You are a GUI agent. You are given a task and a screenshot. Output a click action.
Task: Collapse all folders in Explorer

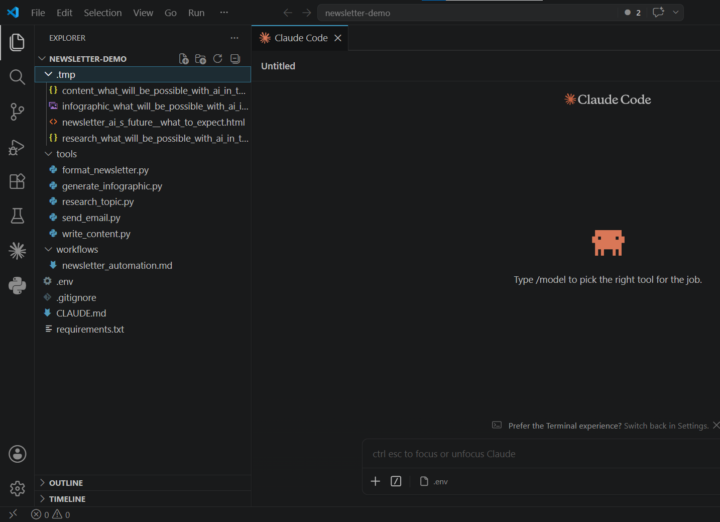pyautogui.click(x=235, y=59)
